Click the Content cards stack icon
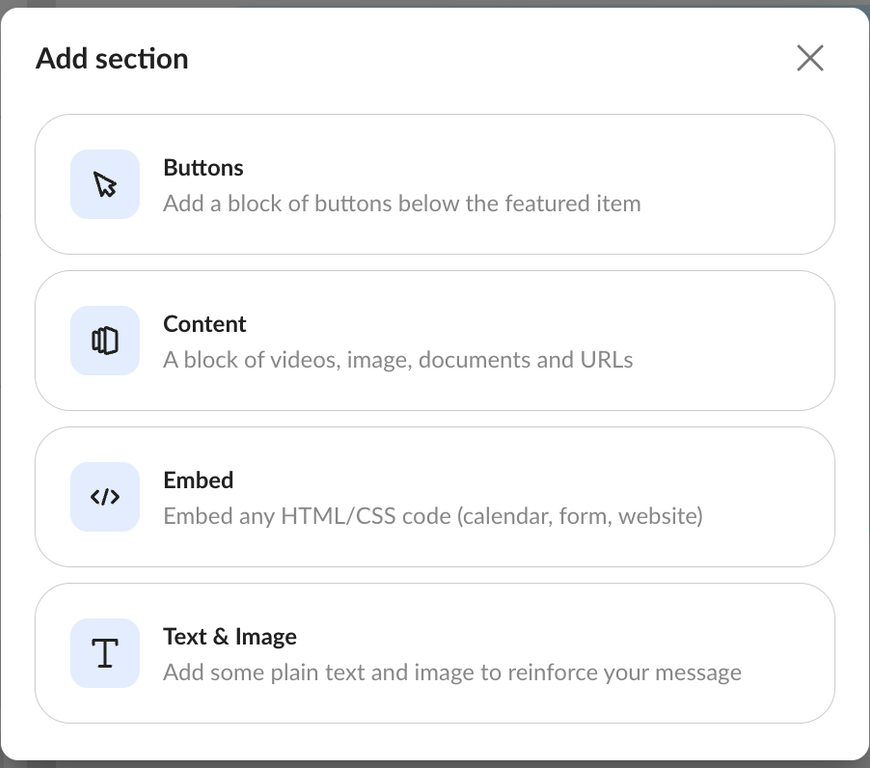 (x=105, y=341)
